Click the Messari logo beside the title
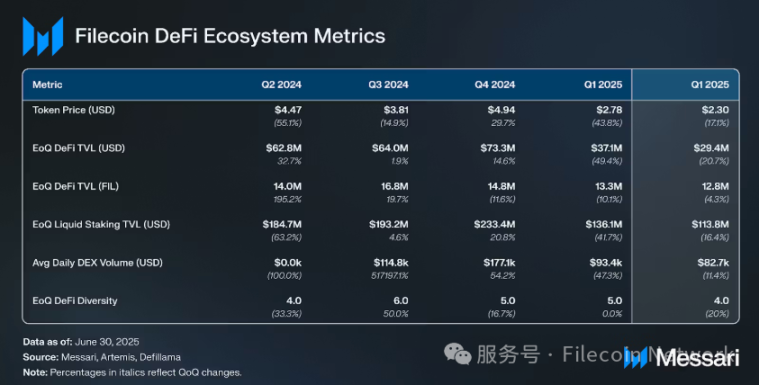The image size is (759, 385). 43,36
